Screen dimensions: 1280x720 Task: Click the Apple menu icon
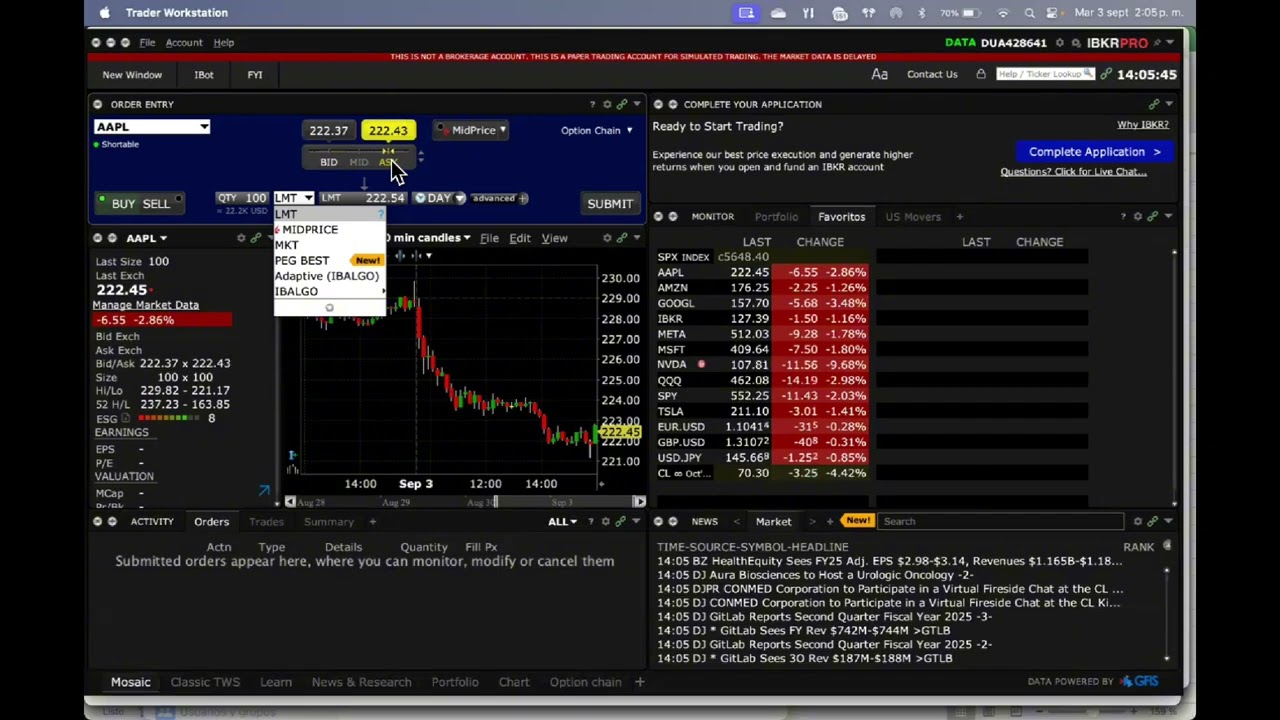105,13
